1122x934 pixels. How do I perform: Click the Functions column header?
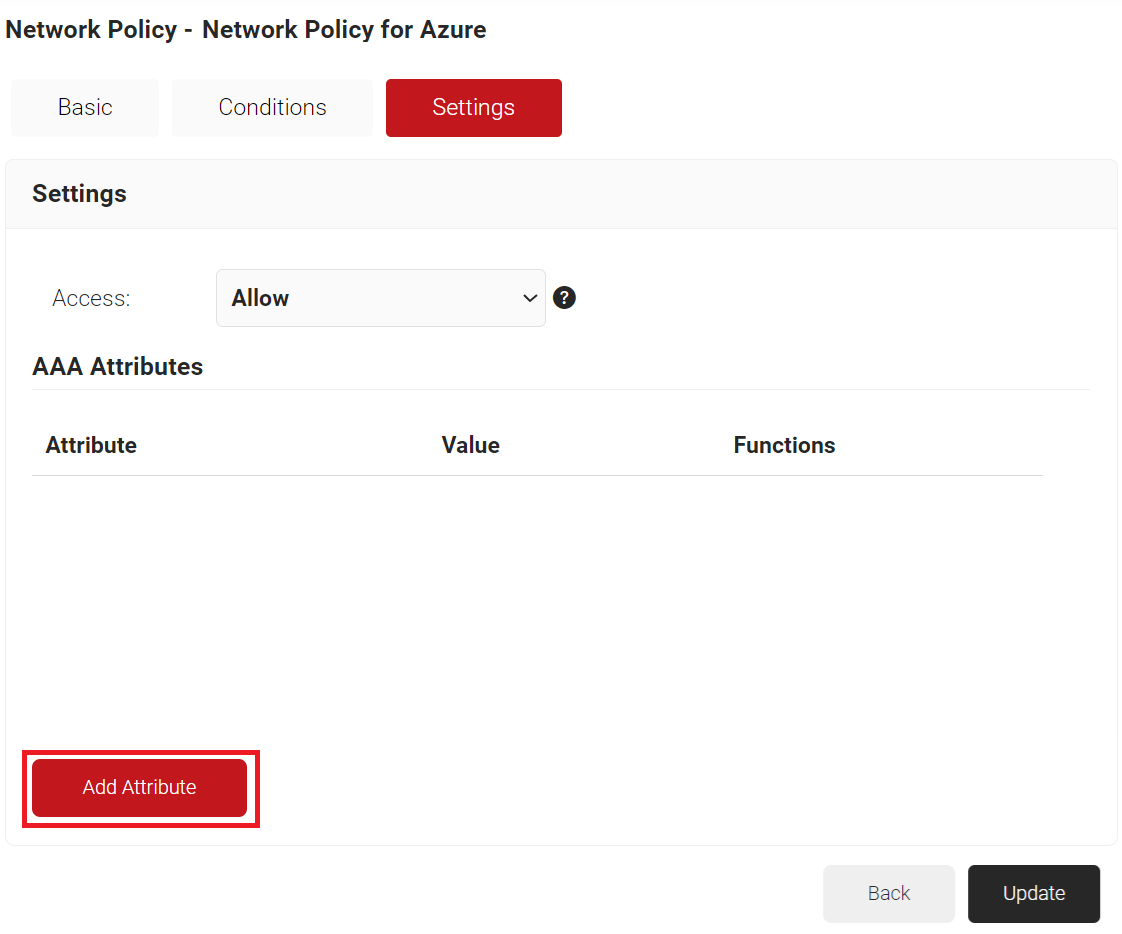(x=784, y=445)
